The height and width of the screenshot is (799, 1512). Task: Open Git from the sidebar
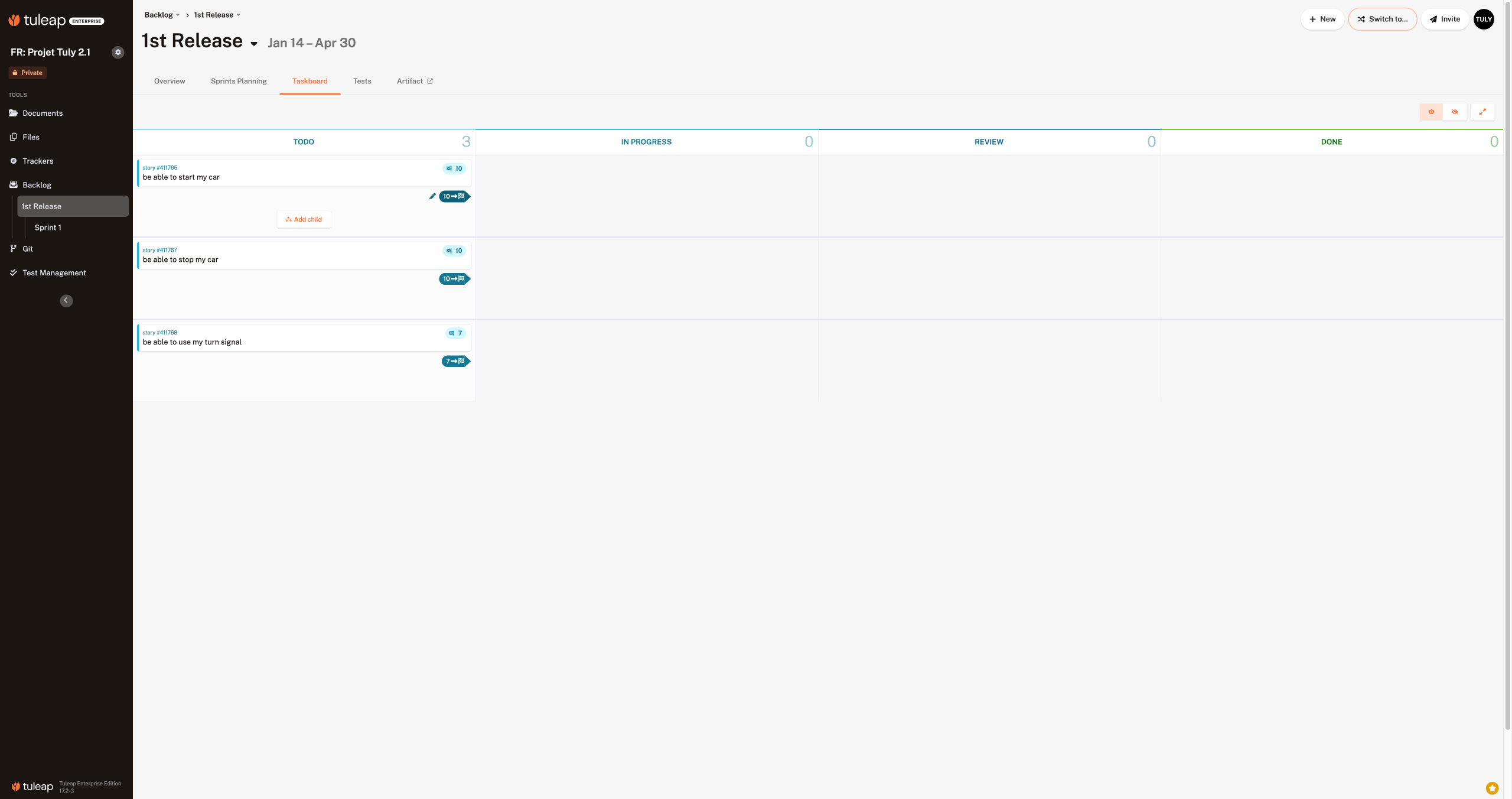point(28,249)
